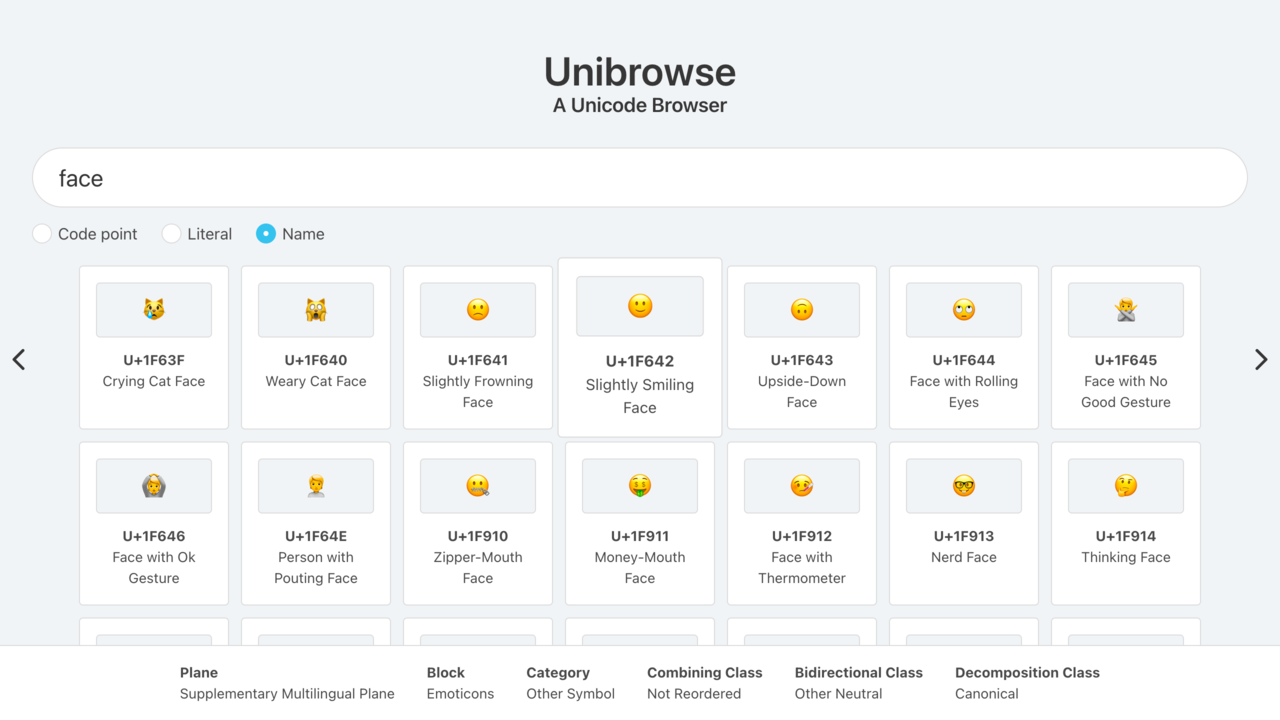Click the U+1F913 code point label

[964, 536]
